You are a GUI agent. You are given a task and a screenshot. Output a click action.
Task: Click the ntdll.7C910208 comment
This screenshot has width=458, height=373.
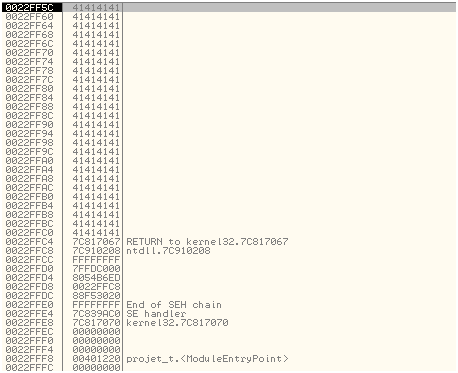[168, 251]
